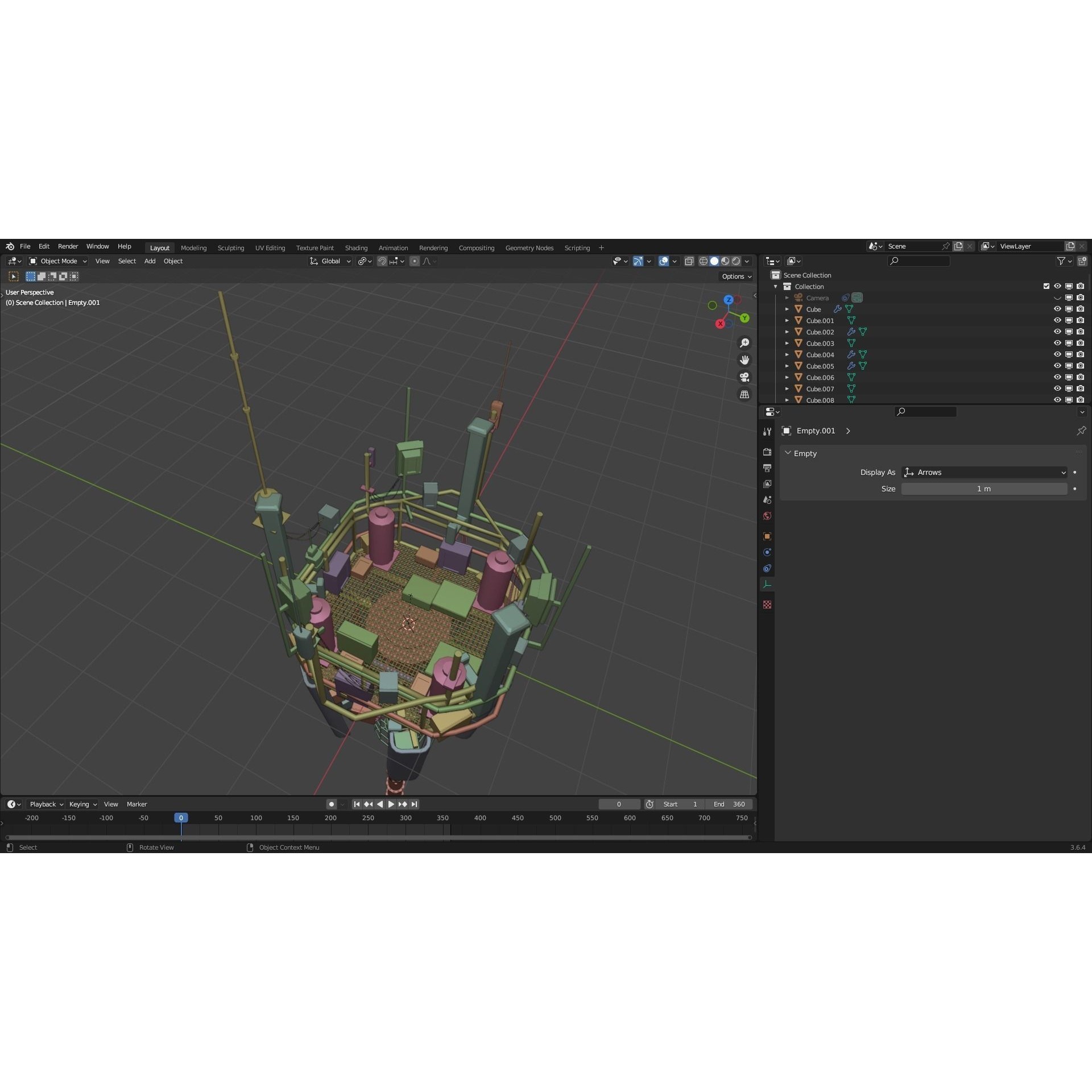Viewport: 1092px width, 1092px height.
Task: Switch to the Texture Properties tab
Action: [767, 604]
